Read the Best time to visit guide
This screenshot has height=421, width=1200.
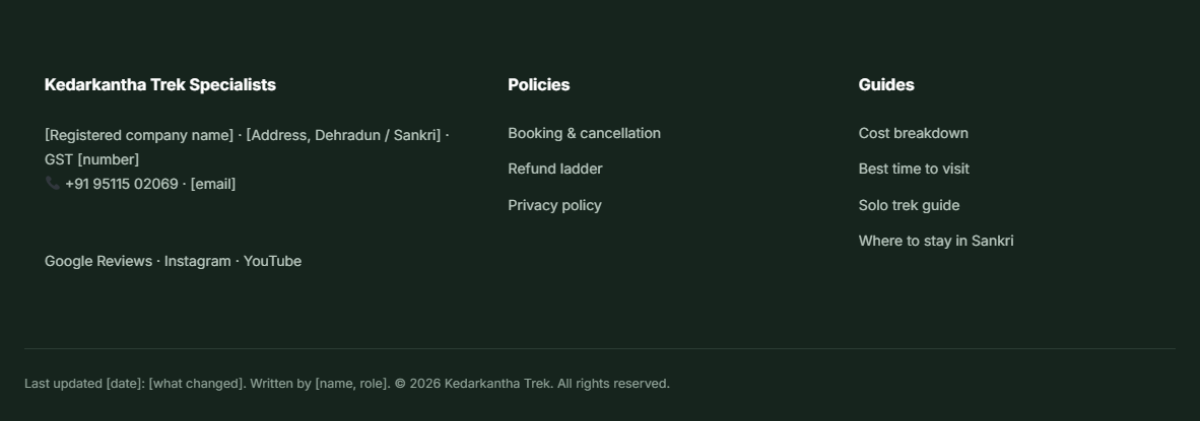pos(914,169)
